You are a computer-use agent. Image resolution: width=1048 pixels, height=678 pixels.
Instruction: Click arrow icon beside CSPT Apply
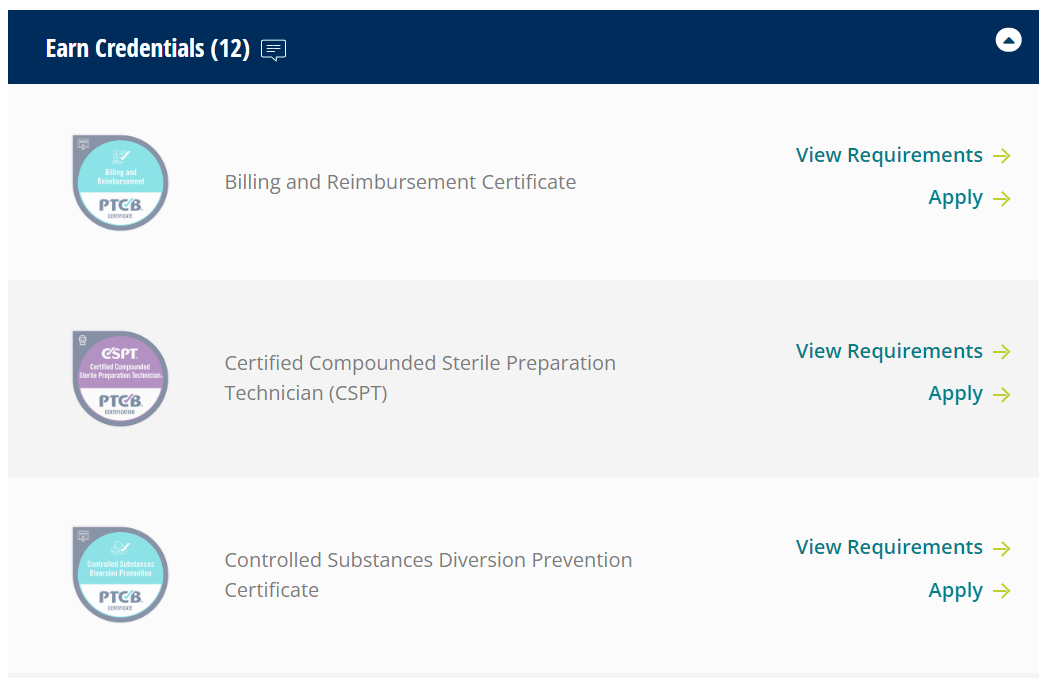pos(1002,395)
